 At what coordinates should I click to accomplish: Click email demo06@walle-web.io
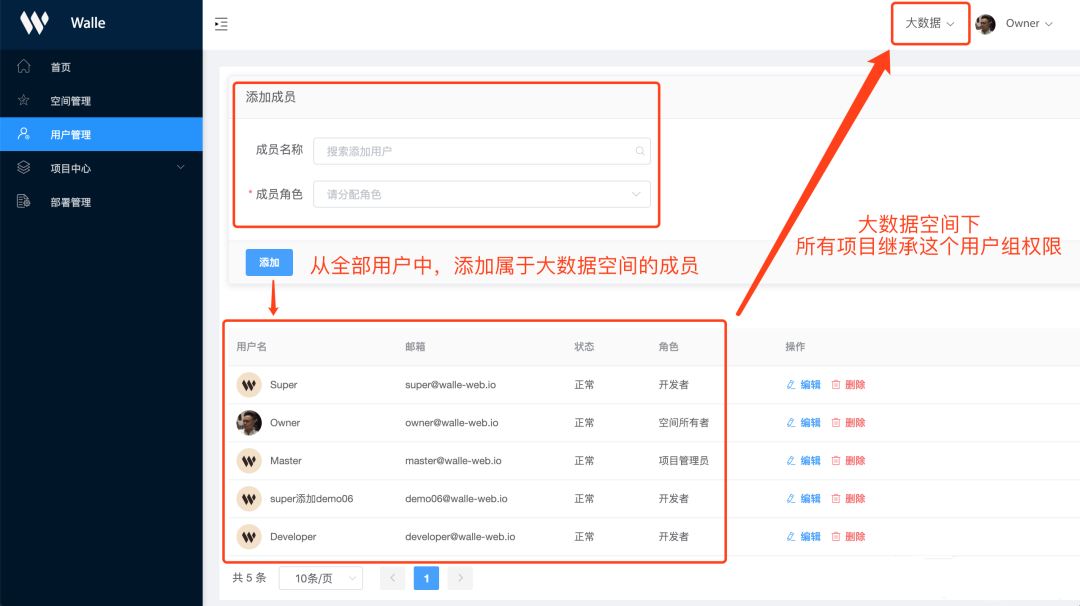click(x=456, y=499)
